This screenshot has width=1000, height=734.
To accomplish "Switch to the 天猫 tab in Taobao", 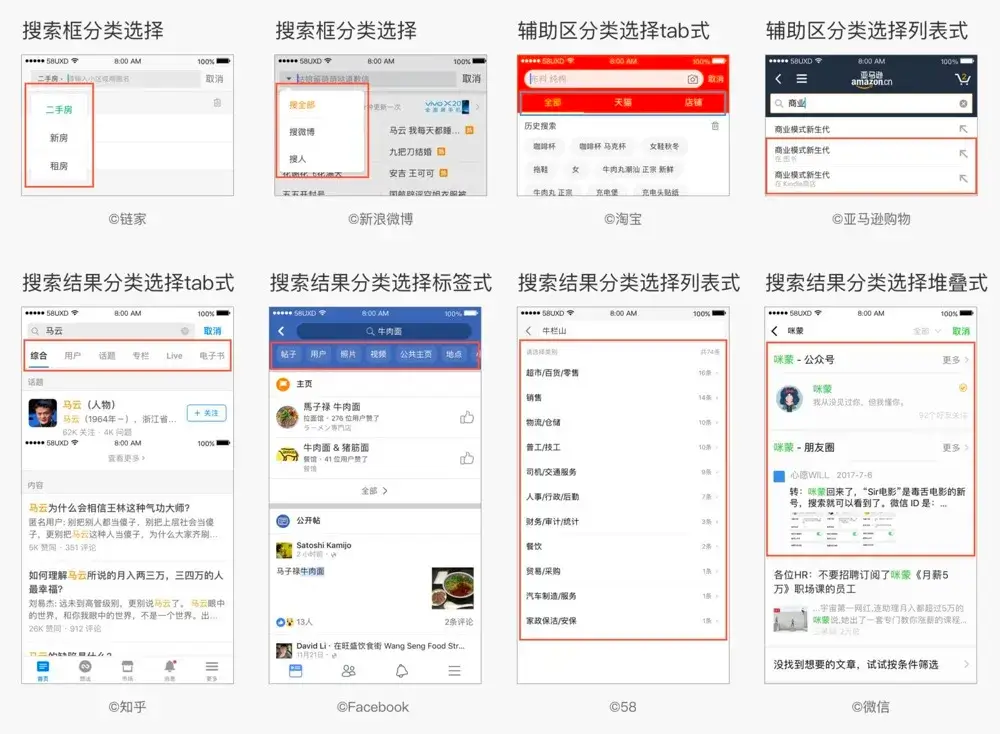I will click(x=622, y=102).
